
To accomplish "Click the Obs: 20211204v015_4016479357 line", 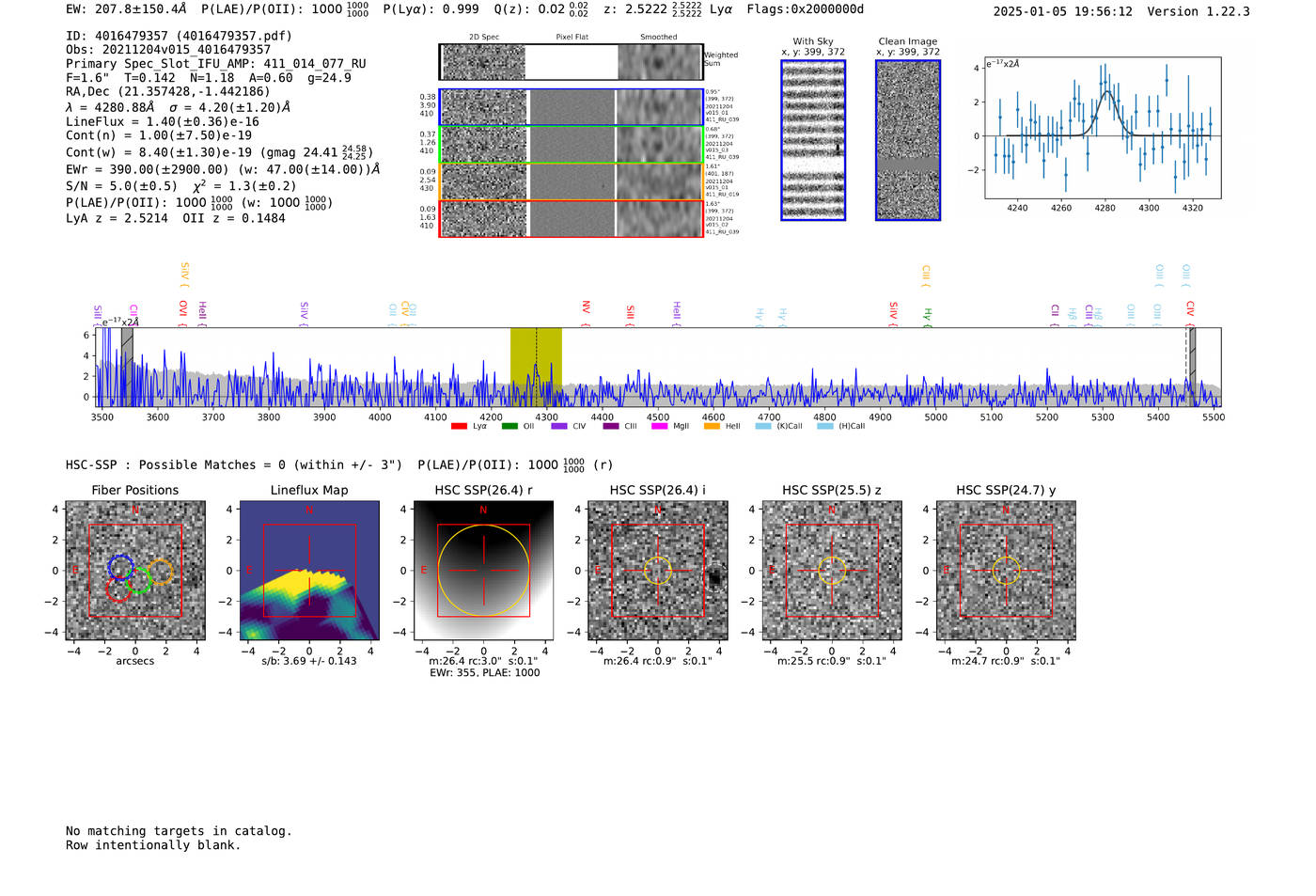I will click(168, 50).
